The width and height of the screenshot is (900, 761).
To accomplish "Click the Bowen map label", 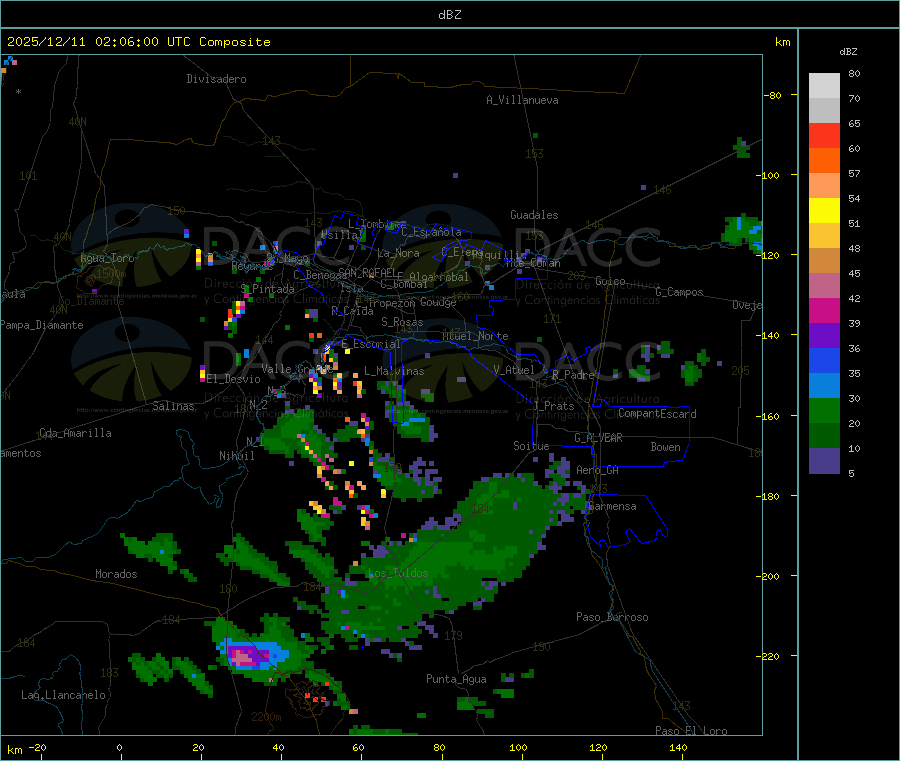I will 665,447.
